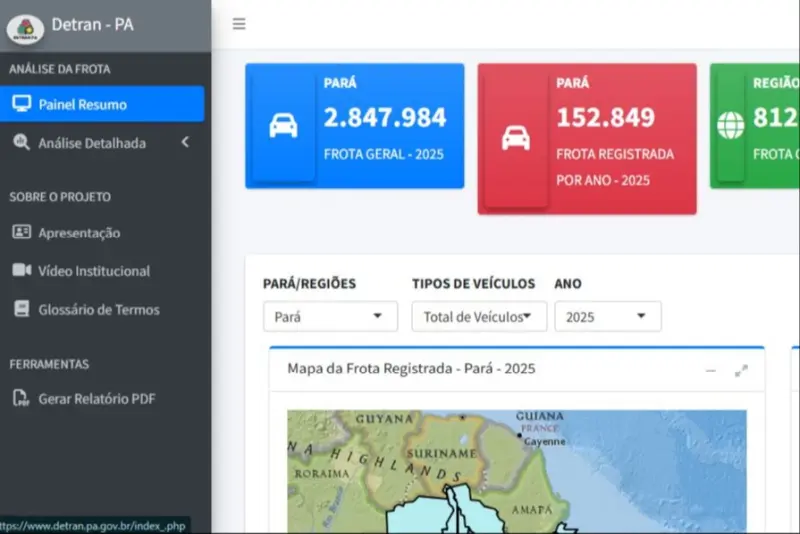Open the Vídeo Institucional menu item
Screen dimensions: 800x534
94,271
